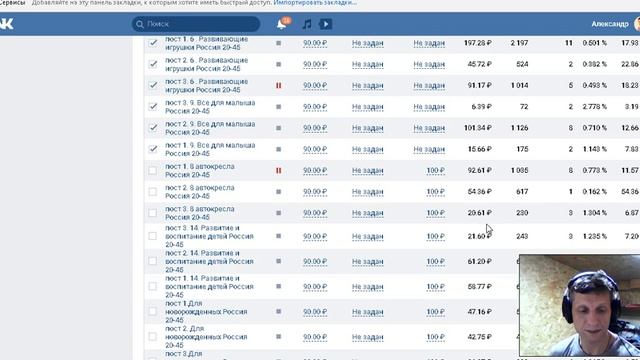Image resolution: width=640 pixels, height=360 pixels.
Task: Click the status icon for 'пост 1. 9. Все для малыша'
Action: click(x=278, y=149)
